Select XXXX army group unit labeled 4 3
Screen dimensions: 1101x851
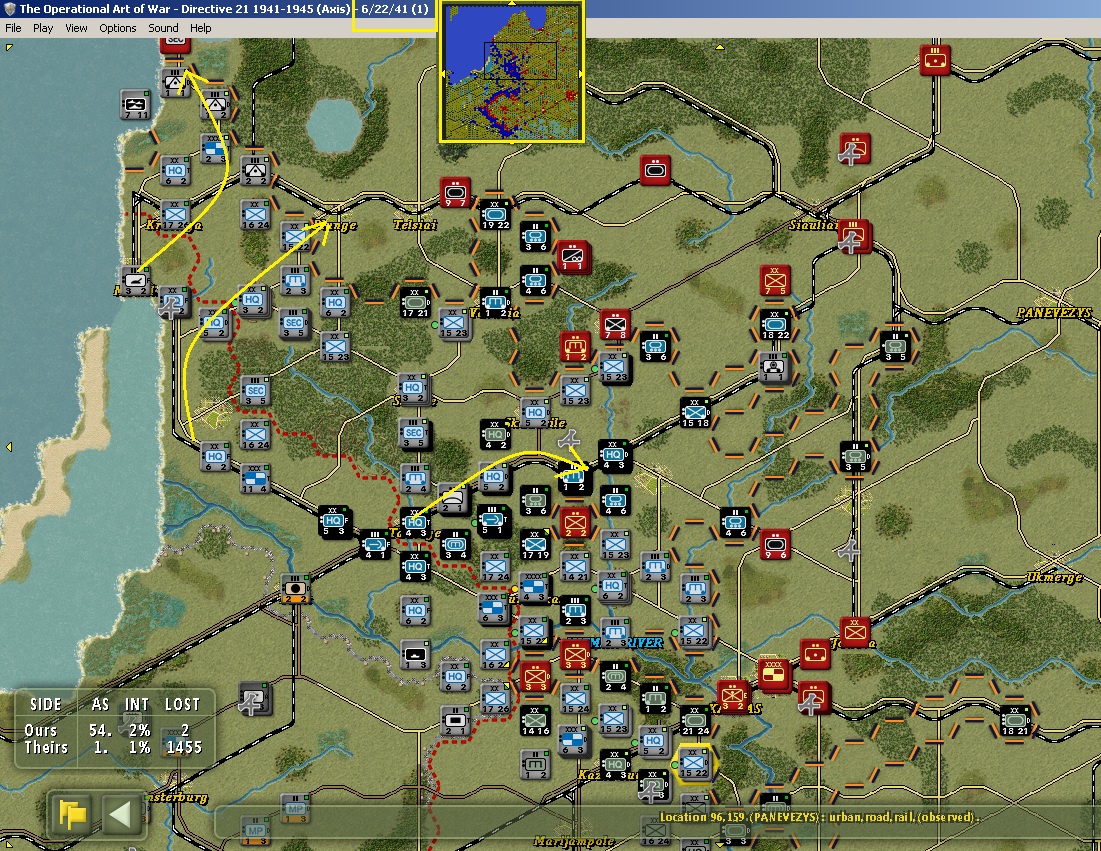(533, 588)
